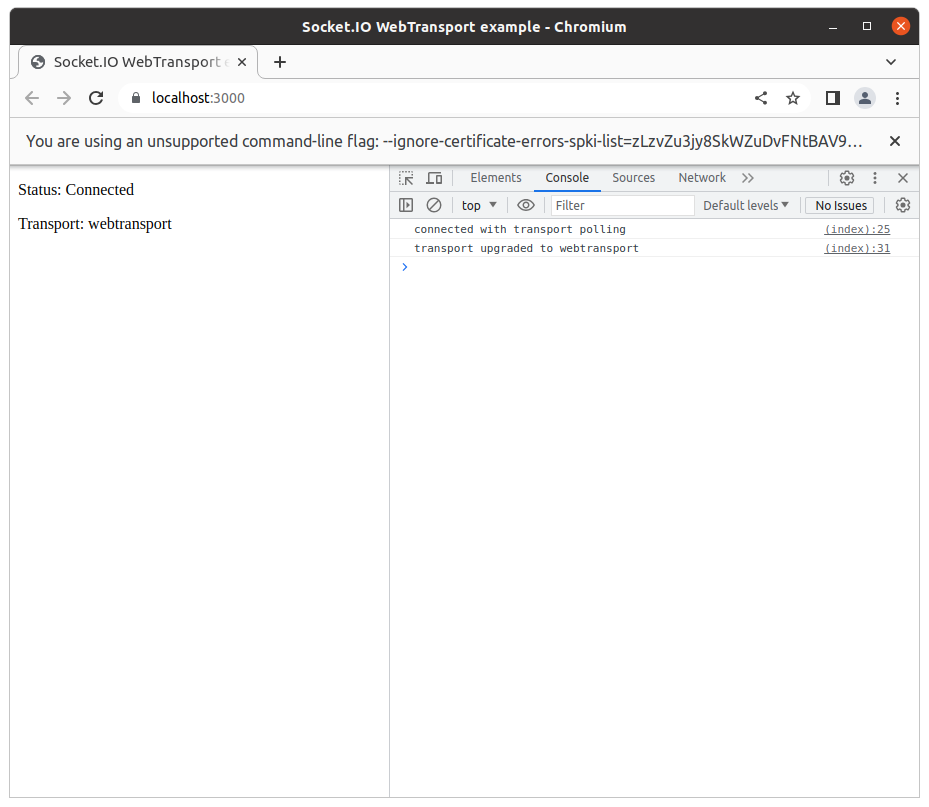Open the top frame context dropdown

coord(479,205)
